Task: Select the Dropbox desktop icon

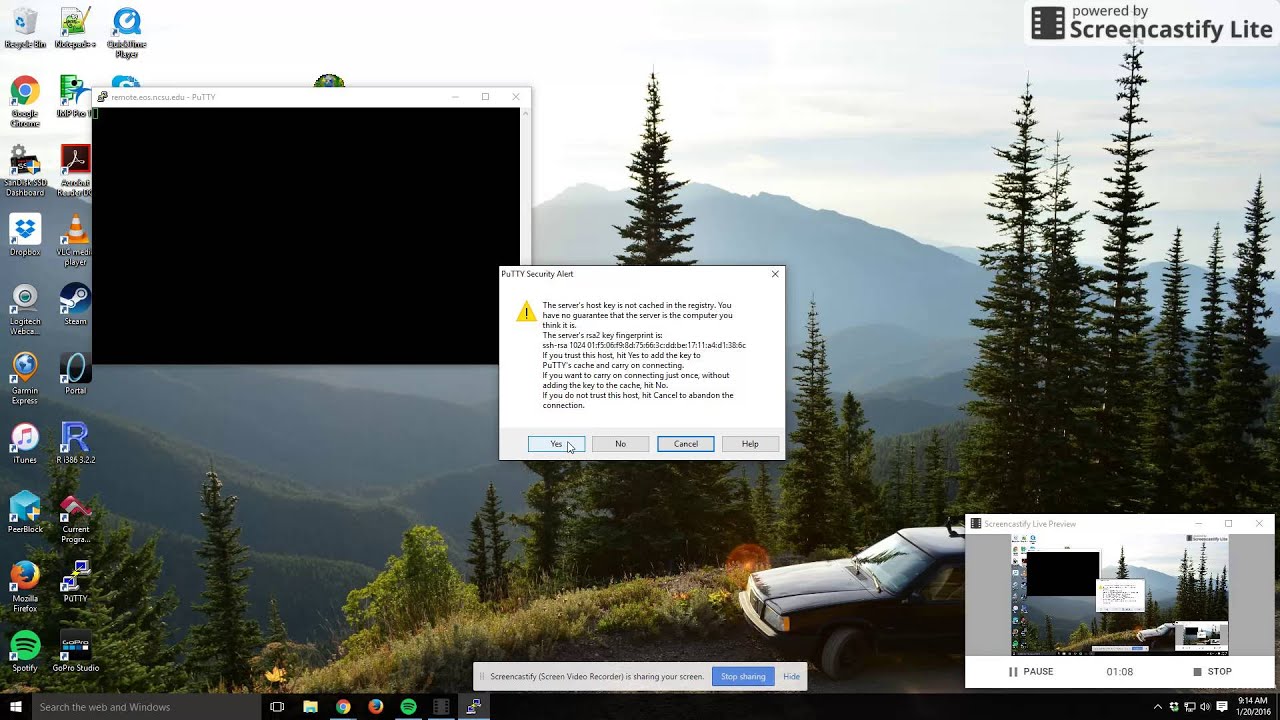Action: [x=25, y=236]
